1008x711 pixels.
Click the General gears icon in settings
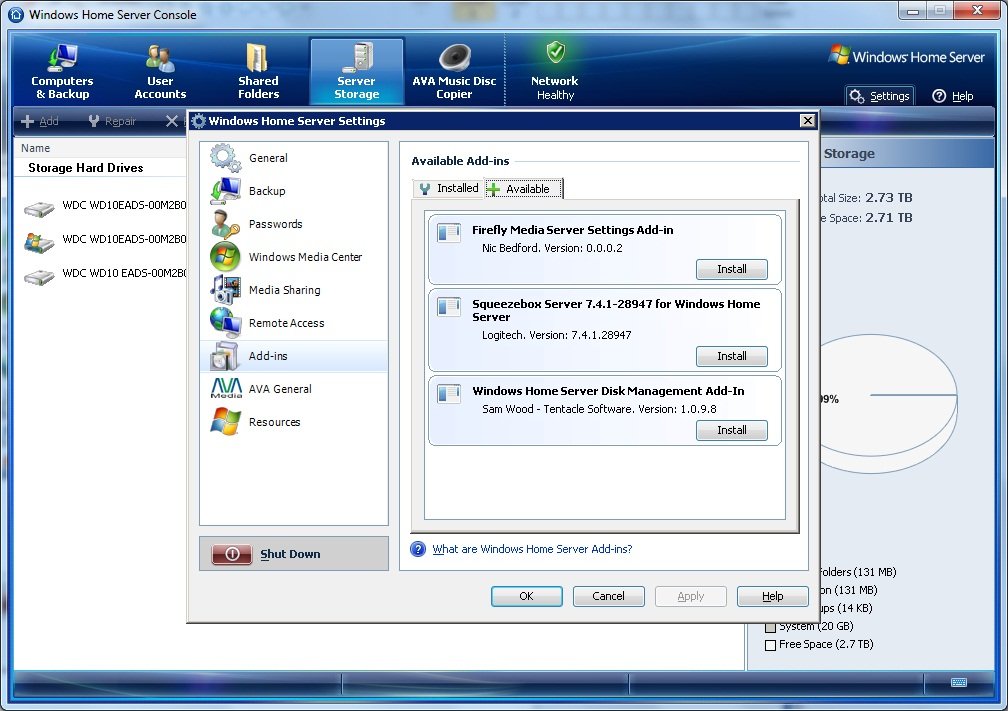tap(226, 158)
